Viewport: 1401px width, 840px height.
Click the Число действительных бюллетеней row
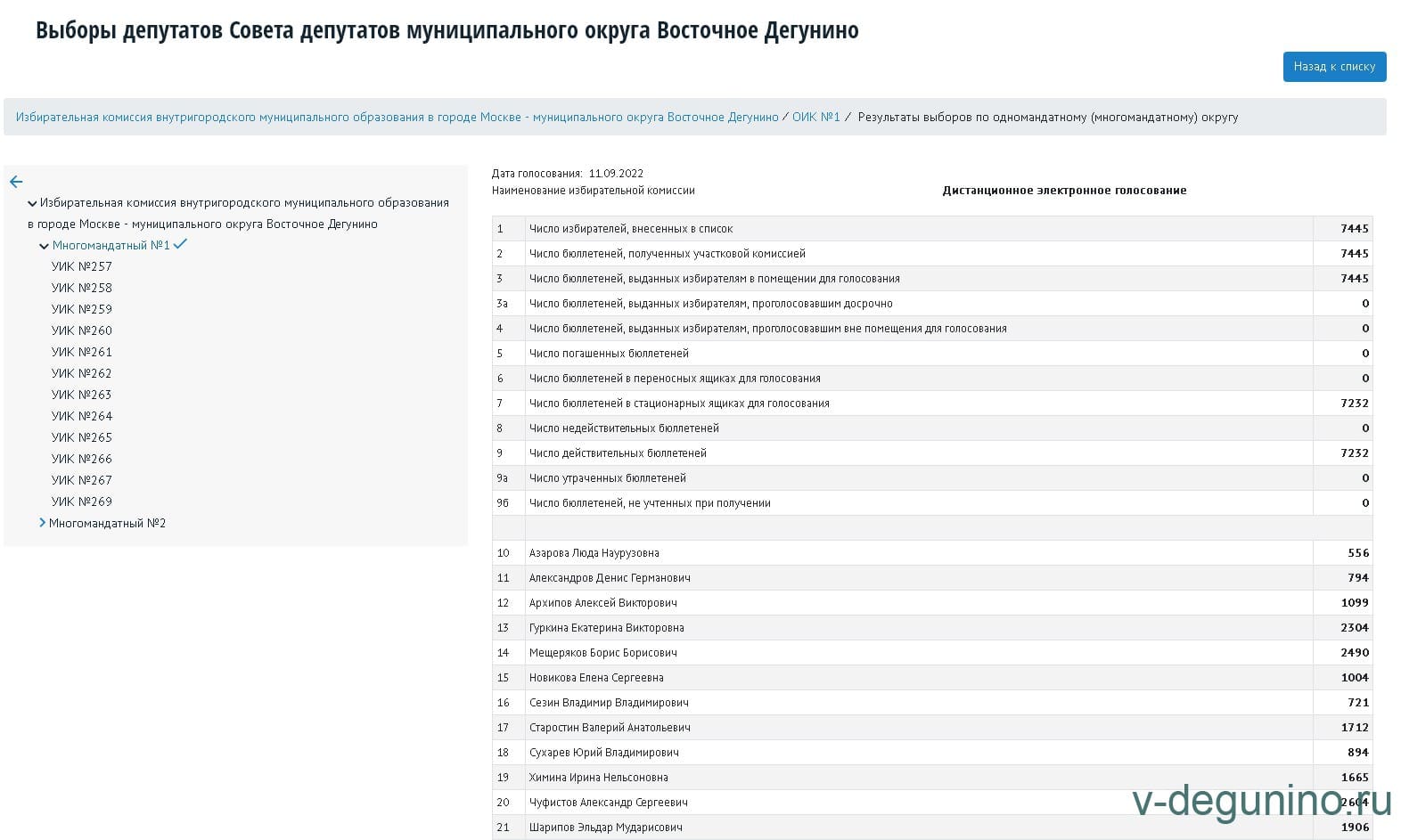(618, 453)
